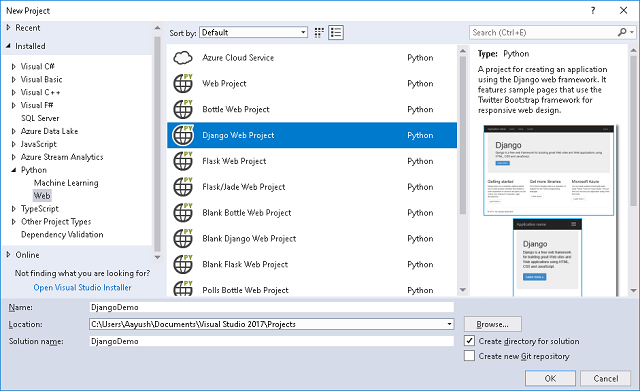
Task: Click the search magnifier icon
Action: click(x=622, y=32)
